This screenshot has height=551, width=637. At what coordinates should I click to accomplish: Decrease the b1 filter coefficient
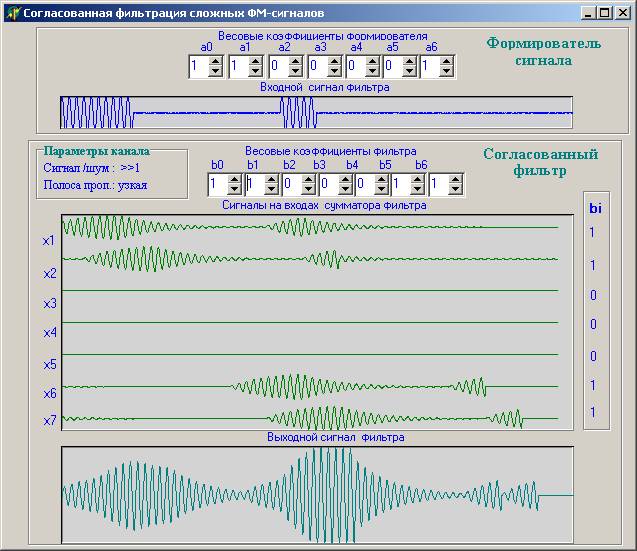click(271, 189)
